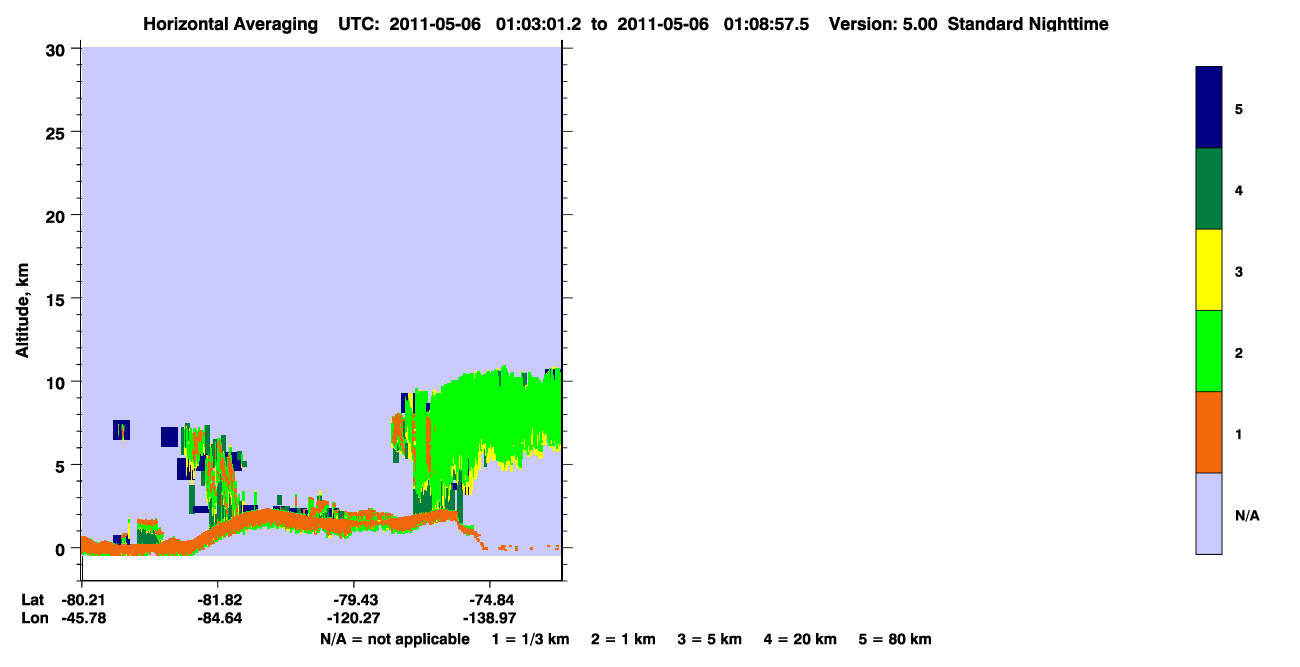Click the latitude value -81.82
The height and width of the screenshot is (667, 1300).
218,600
